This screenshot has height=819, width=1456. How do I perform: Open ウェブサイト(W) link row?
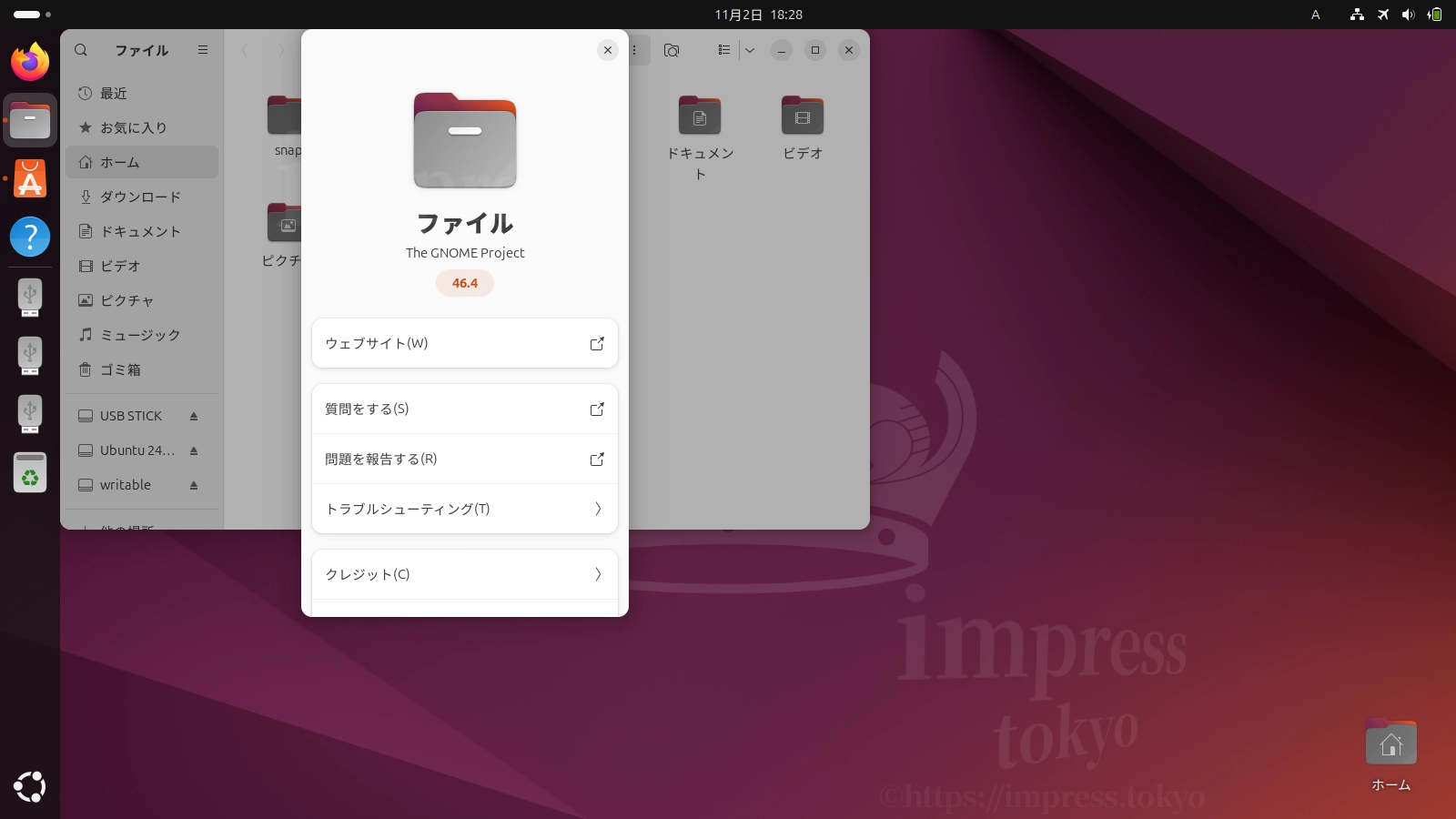(465, 343)
